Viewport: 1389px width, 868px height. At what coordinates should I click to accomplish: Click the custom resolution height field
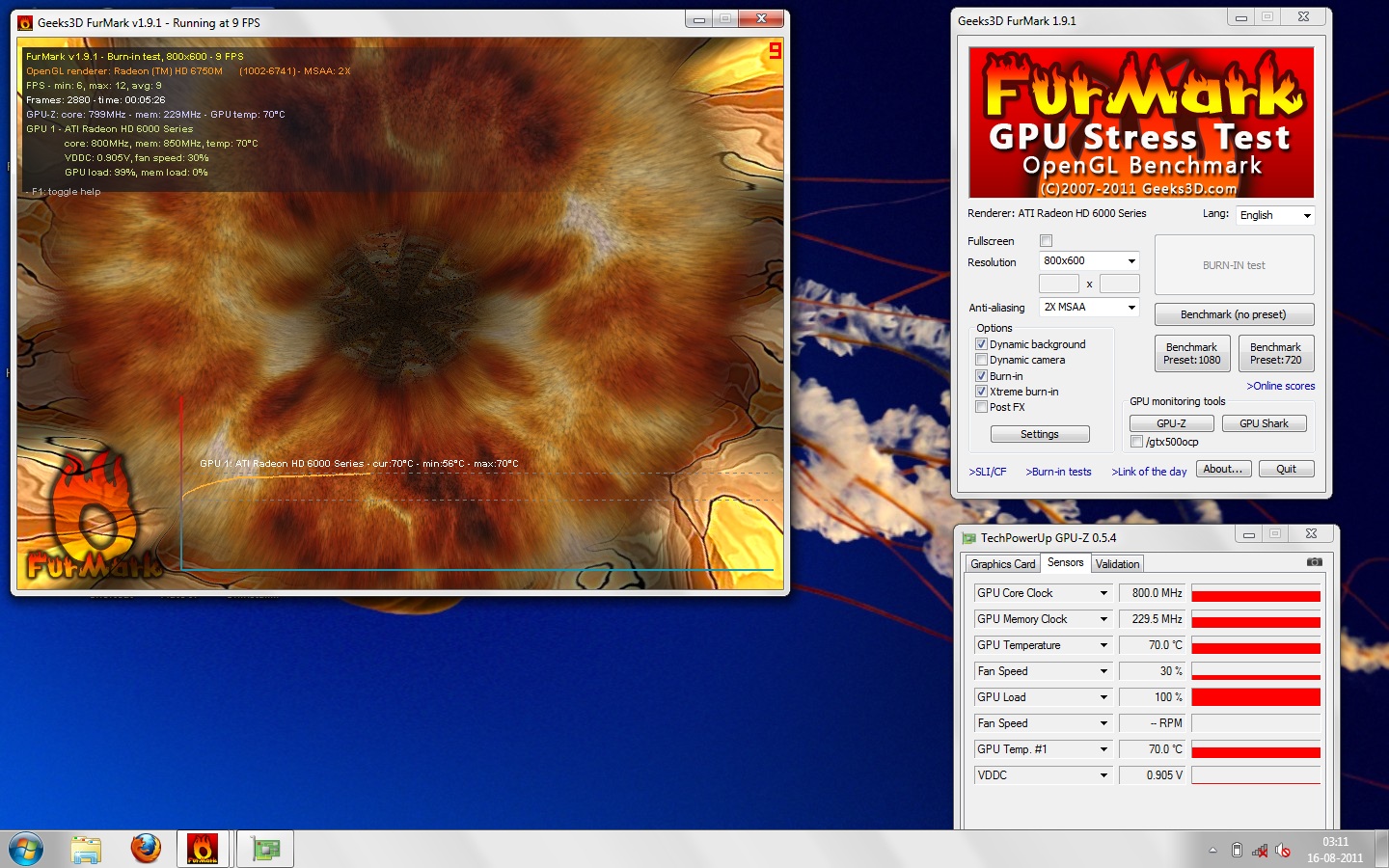click(1120, 284)
